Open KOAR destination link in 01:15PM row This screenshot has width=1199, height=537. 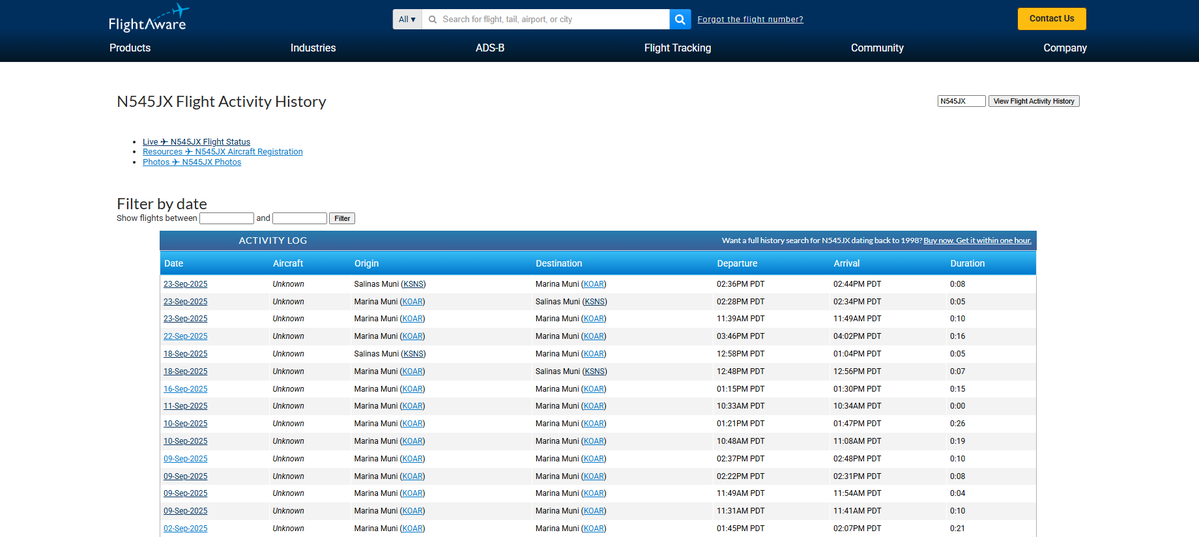(x=594, y=389)
